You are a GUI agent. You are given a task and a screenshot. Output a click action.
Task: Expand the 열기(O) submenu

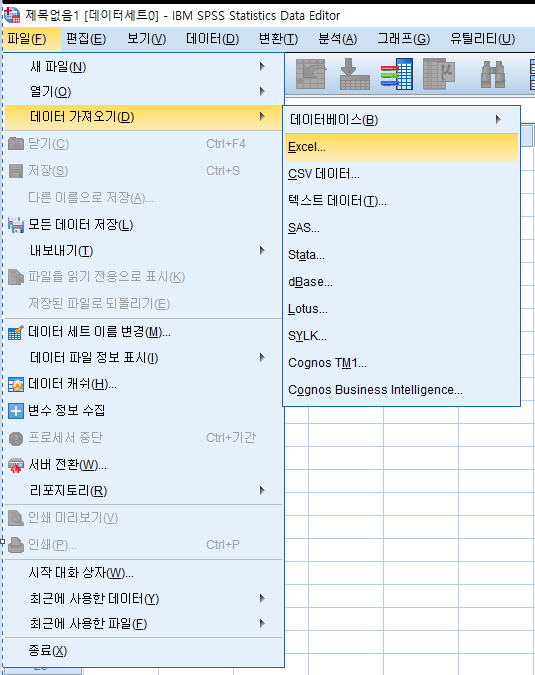pyautogui.click(x=144, y=92)
